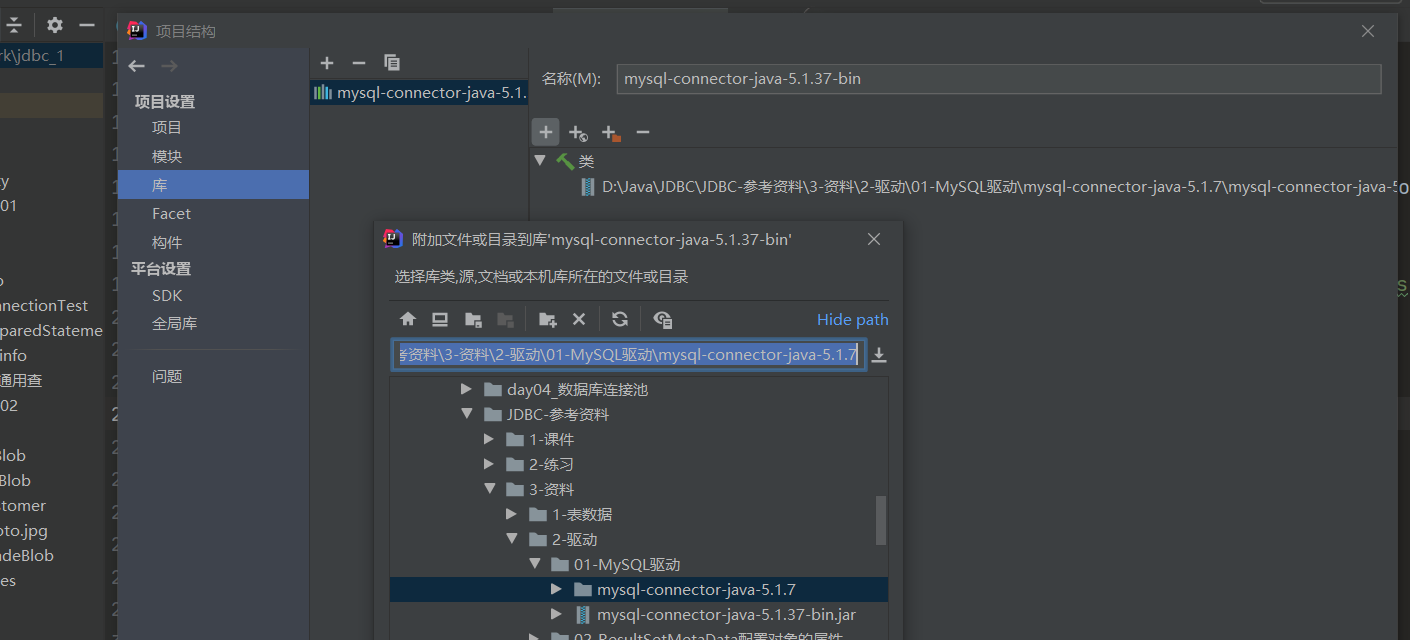This screenshot has width=1410, height=640.
Task: Collapse the JDBC-参考资料 folder
Action: click(466, 414)
